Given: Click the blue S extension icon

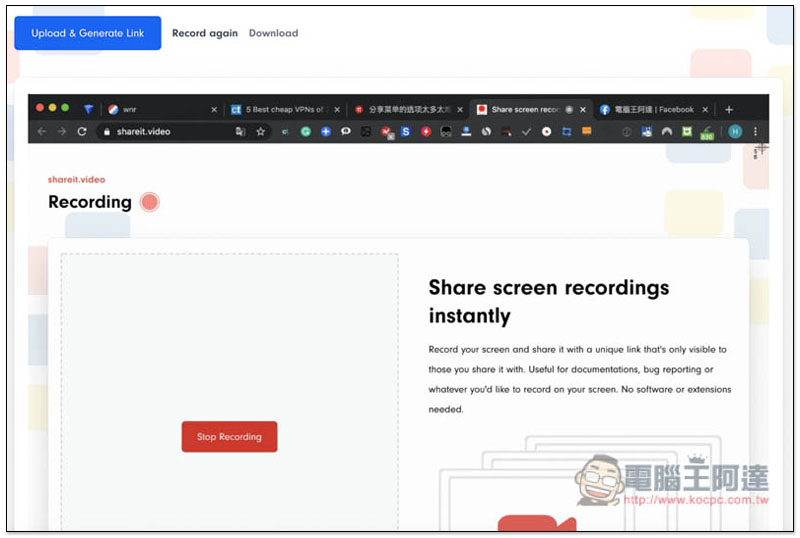Looking at the screenshot, I should (406, 132).
